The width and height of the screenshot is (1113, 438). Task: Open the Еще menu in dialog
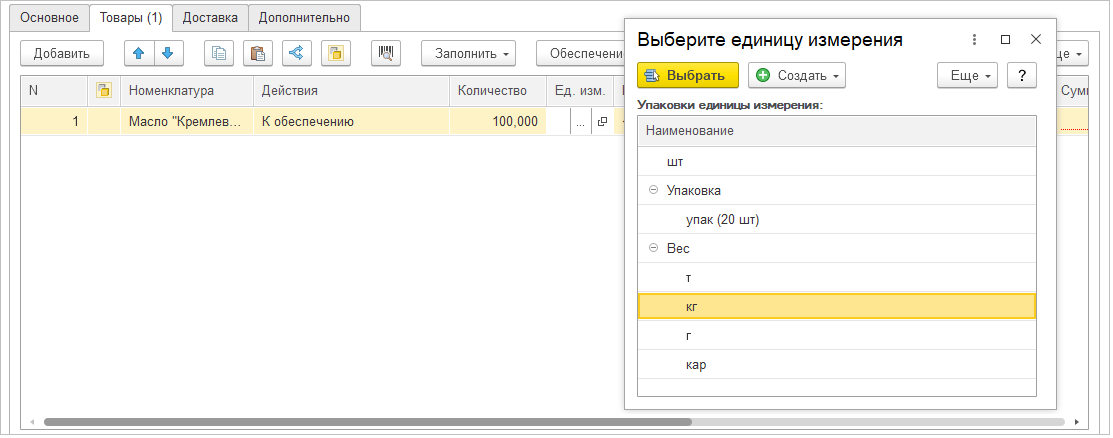(967, 75)
